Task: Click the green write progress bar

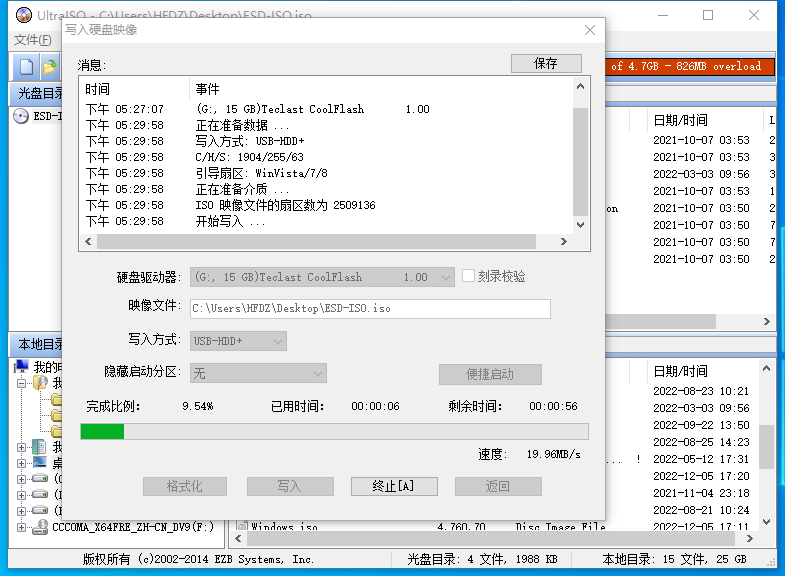Action: point(334,431)
